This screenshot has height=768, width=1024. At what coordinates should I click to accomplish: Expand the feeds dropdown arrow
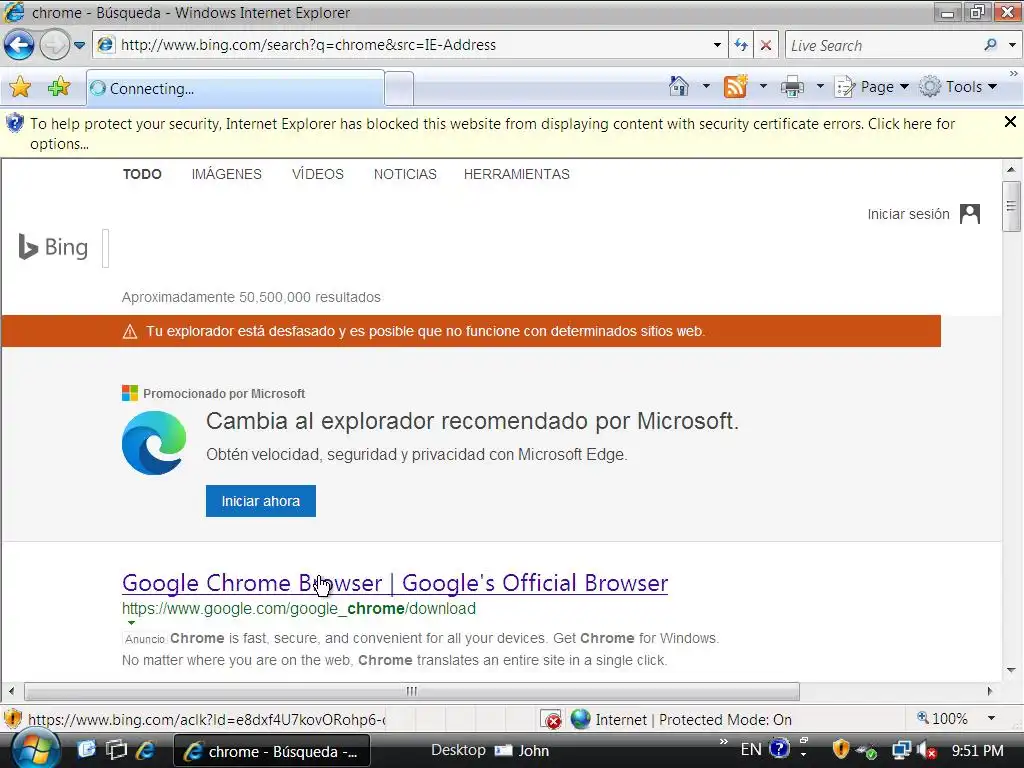763,86
